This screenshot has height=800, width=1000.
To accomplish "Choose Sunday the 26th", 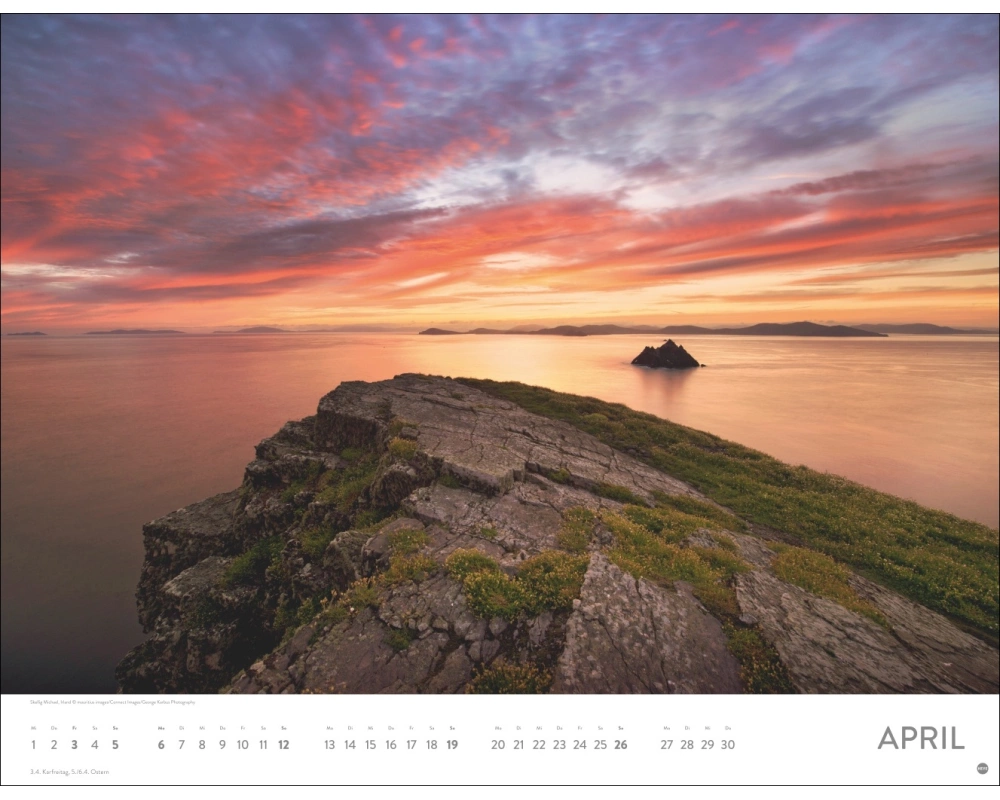I will click(621, 745).
